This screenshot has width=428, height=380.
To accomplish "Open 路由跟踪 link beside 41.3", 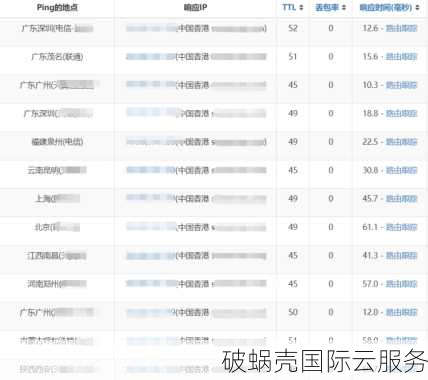I will [402, 255].
